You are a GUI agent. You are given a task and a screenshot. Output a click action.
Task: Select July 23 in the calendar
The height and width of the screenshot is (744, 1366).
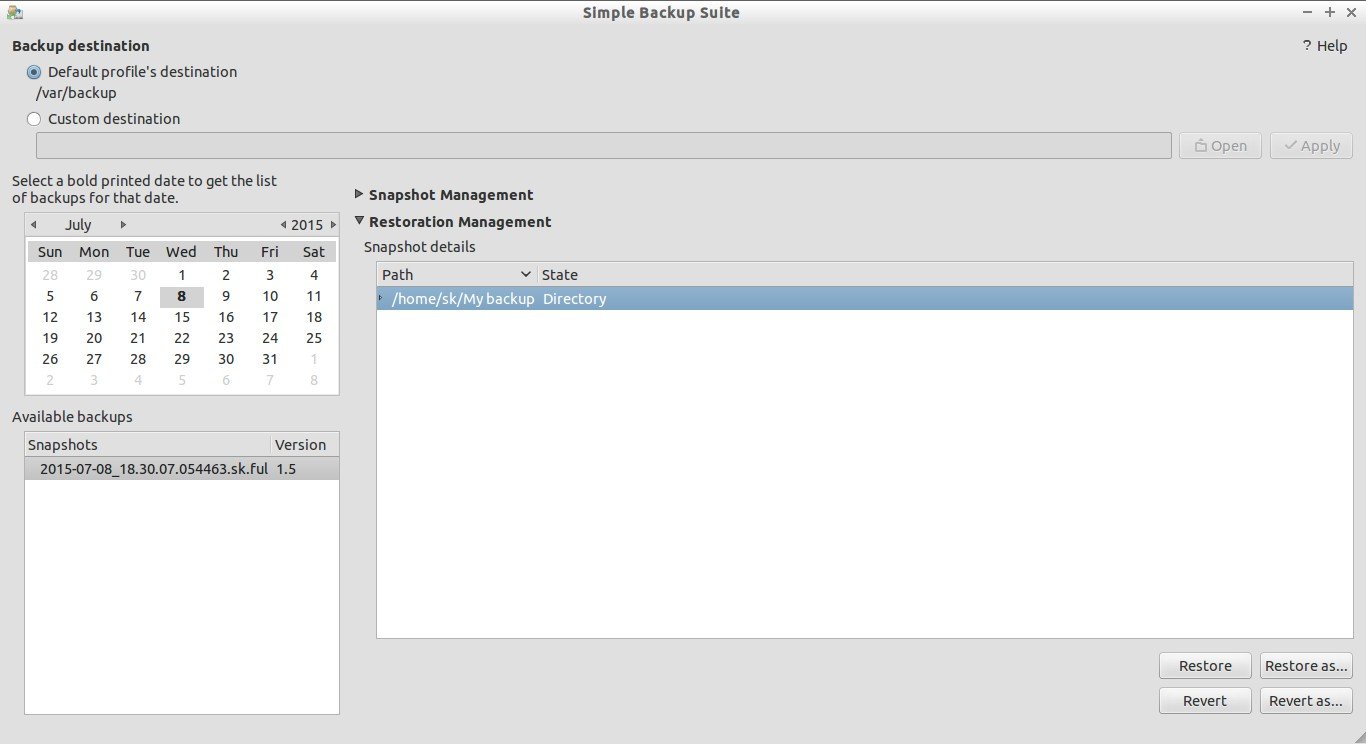tap(226, 338)
